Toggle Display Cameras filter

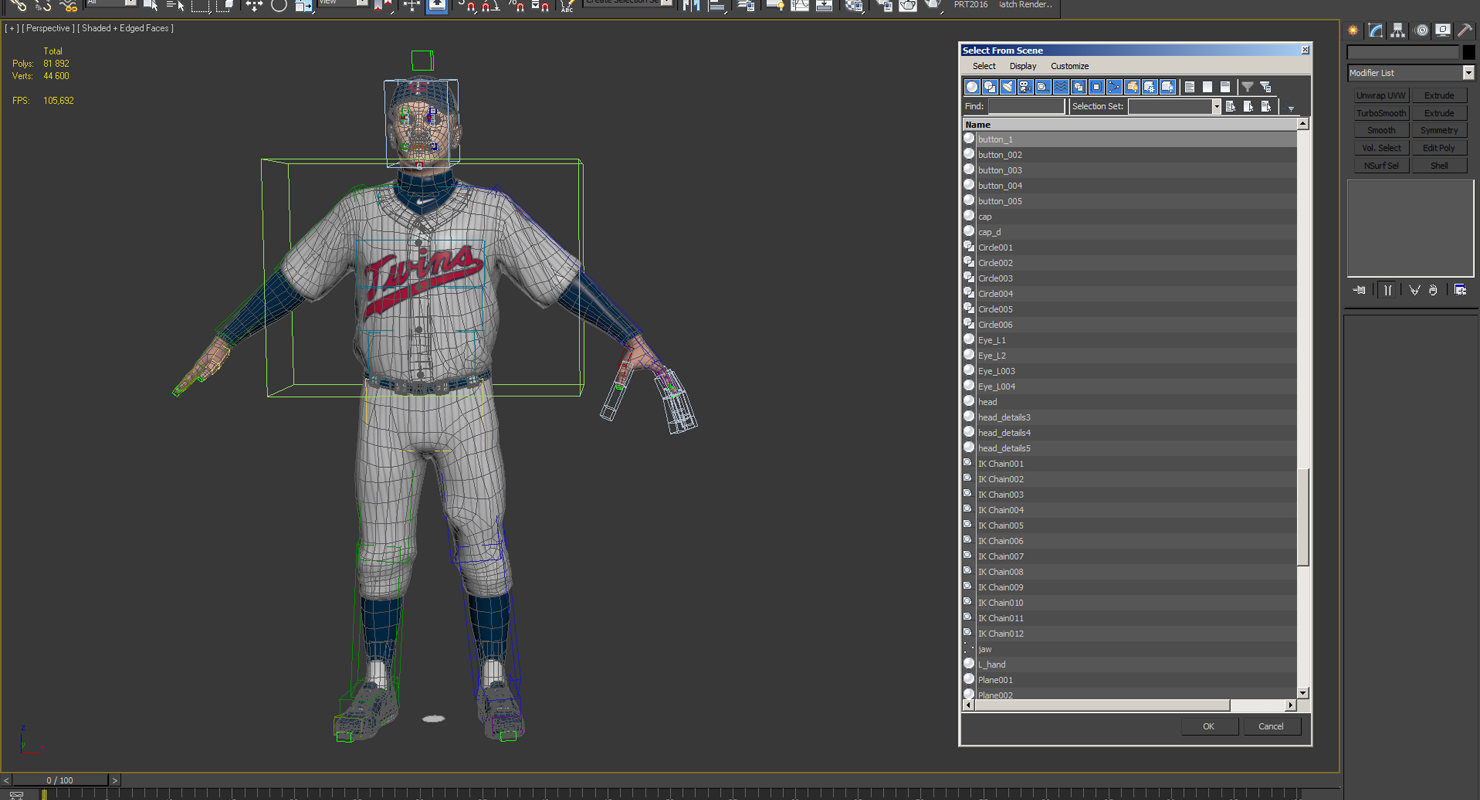click(1025, 87)
